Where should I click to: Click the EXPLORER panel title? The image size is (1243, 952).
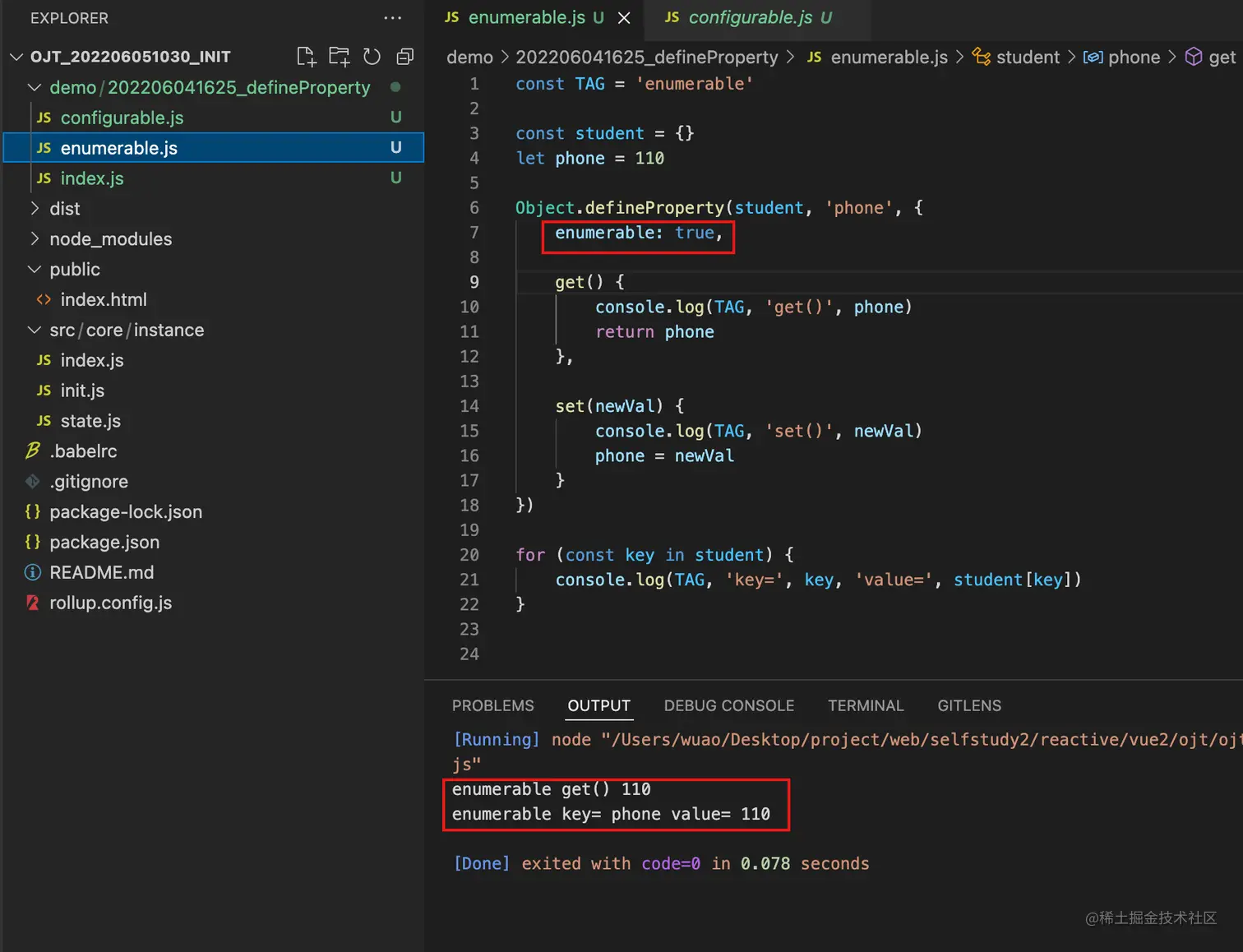point(69,18)
